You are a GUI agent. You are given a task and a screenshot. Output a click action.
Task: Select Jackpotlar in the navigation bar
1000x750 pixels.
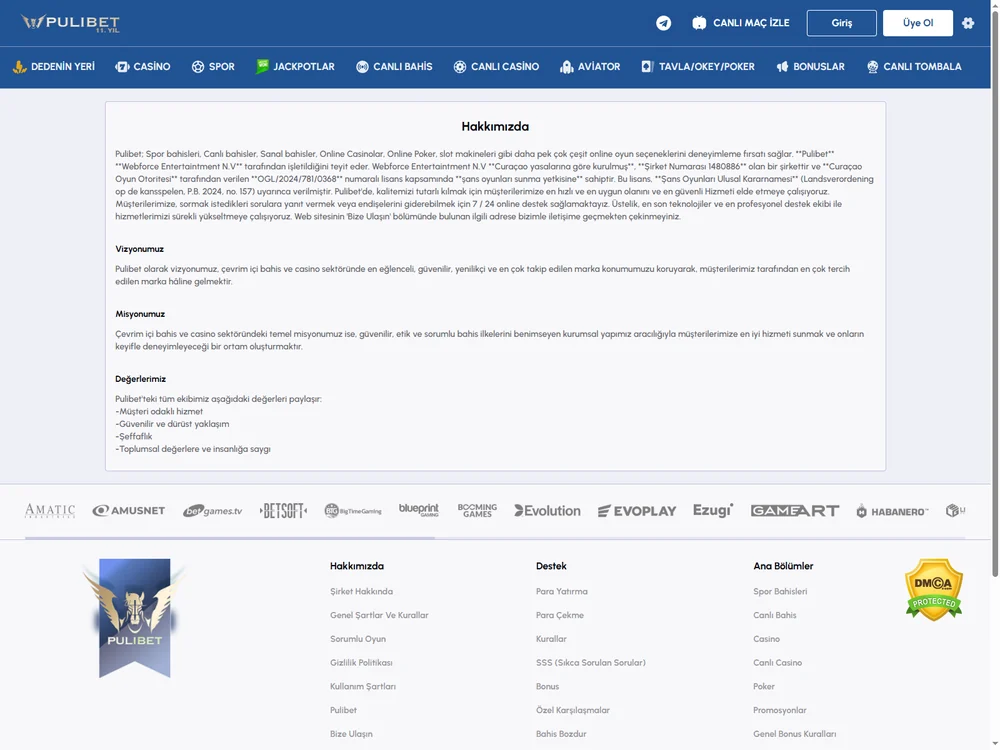295,67
